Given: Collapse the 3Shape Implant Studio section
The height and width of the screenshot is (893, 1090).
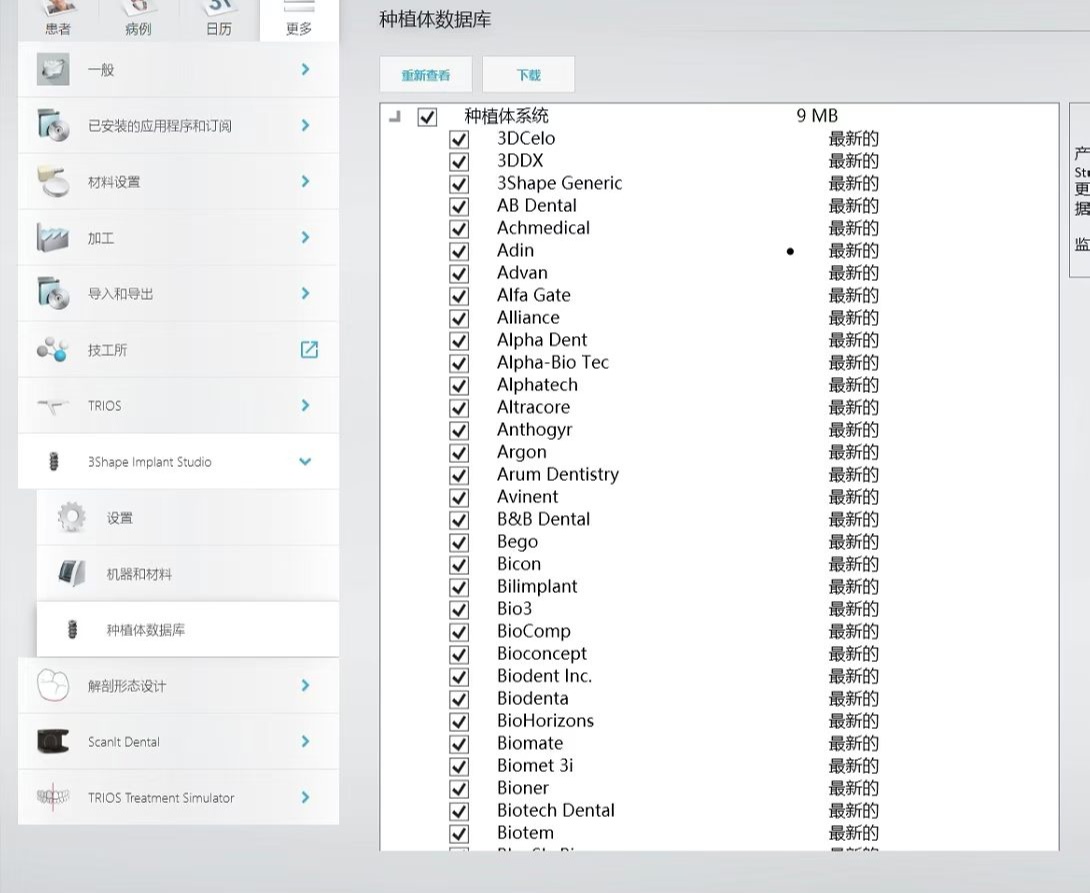Looking at the screenshot, I should pos(304,461).
